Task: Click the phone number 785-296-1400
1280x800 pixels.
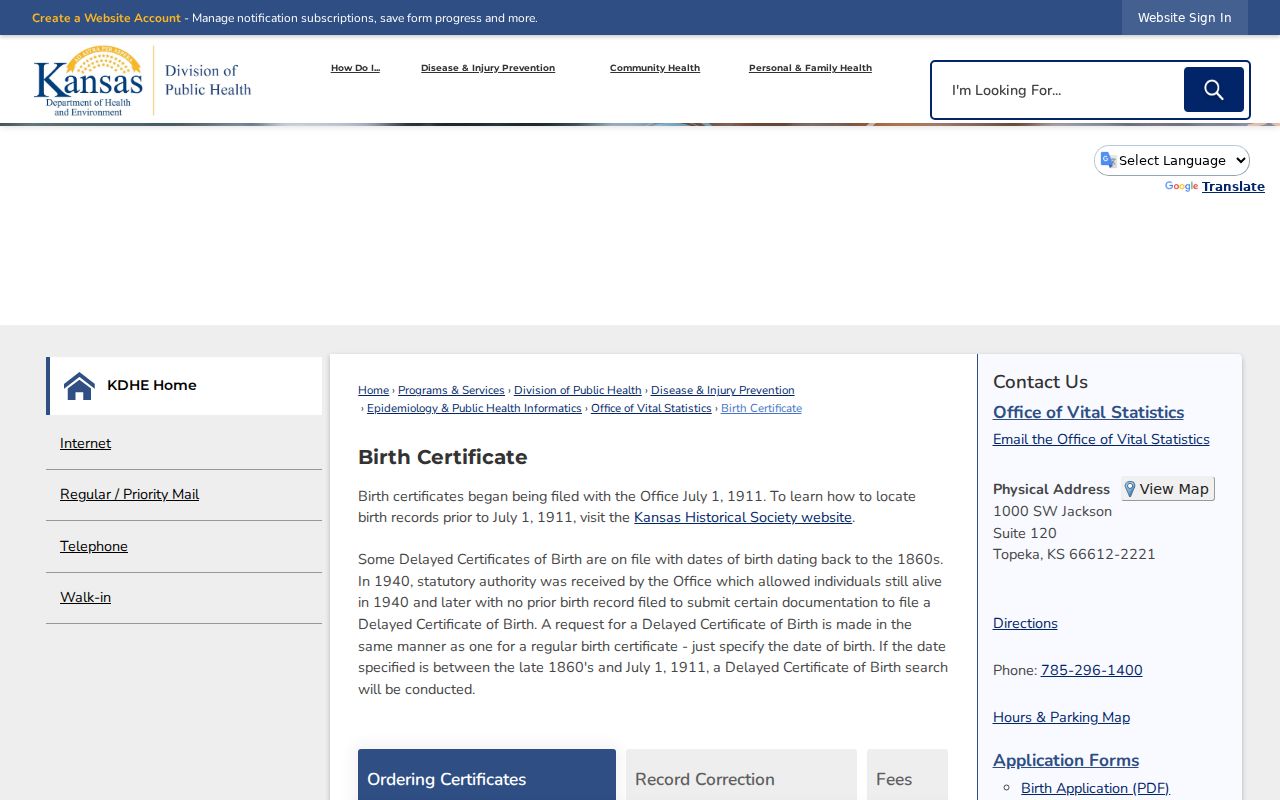Action: pyautogui.click(x=1091, y=671)
